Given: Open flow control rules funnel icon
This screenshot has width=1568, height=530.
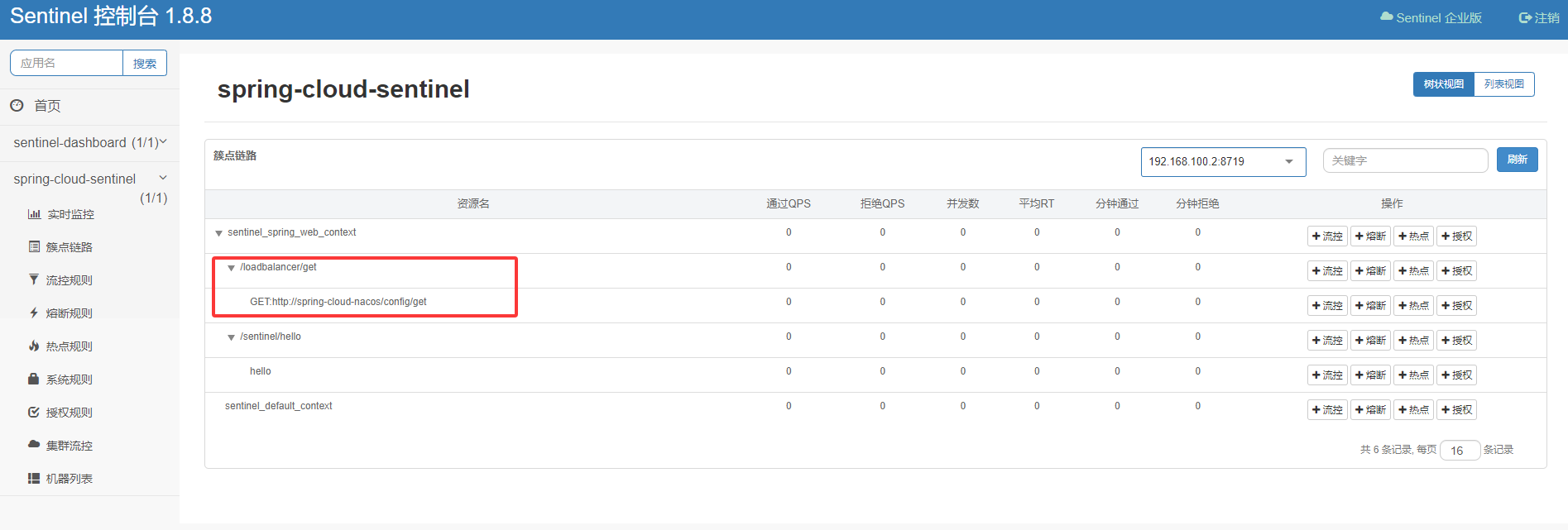Looking at the screenshot, I should [34, 280].
